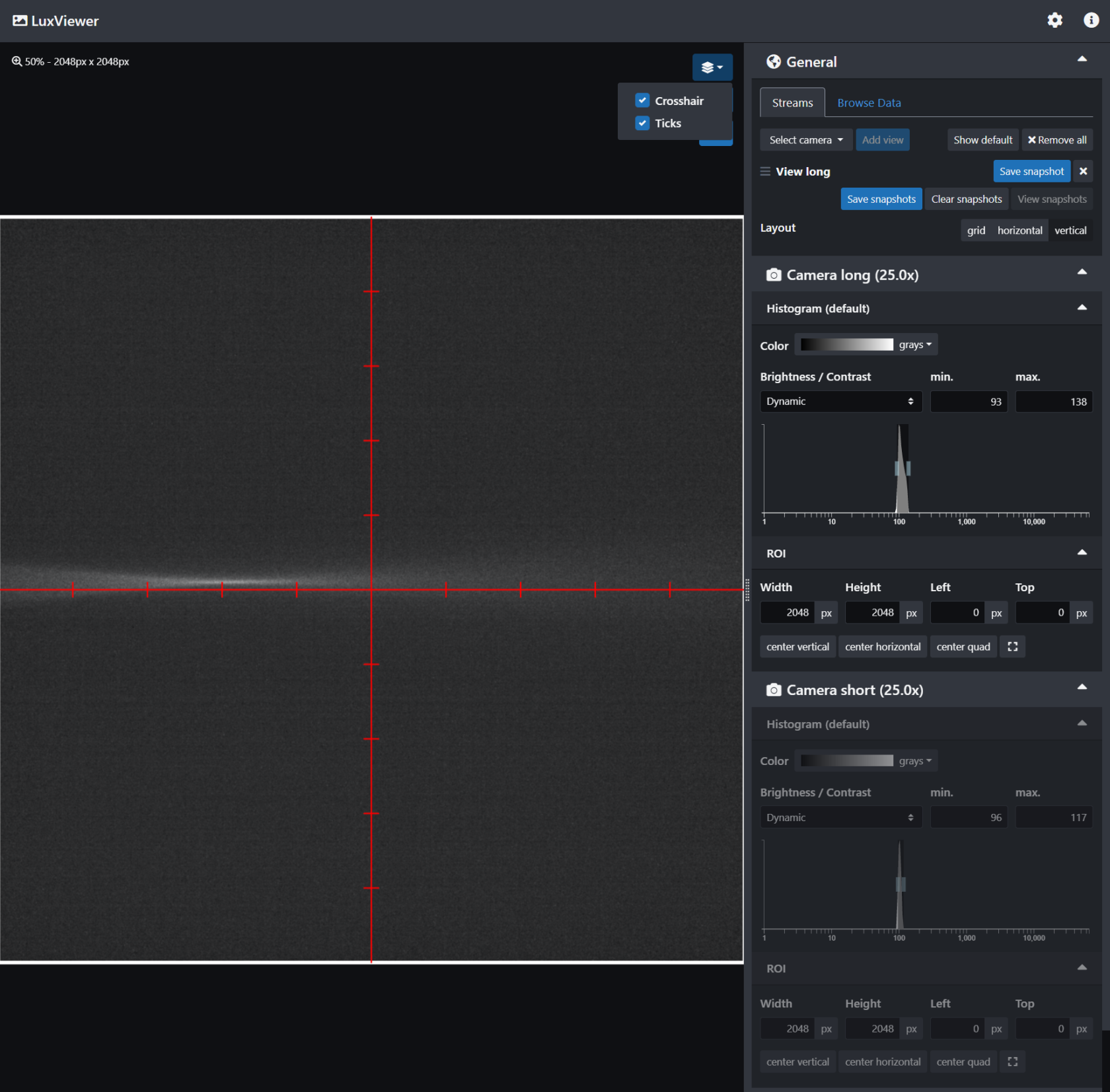Screen dimensions: 1110x1092
Task: Click Camera long center vertical button
Action: pos(797,647)
